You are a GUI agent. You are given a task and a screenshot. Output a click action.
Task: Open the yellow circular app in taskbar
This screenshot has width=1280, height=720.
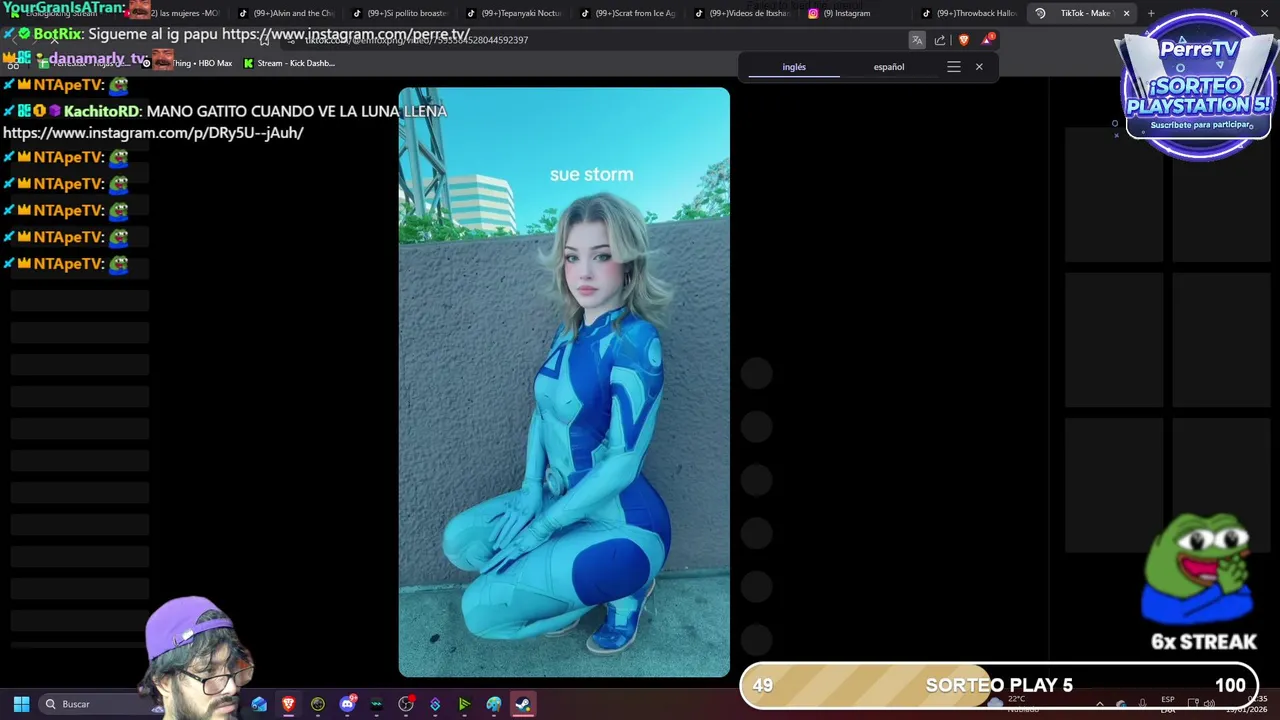317,704
